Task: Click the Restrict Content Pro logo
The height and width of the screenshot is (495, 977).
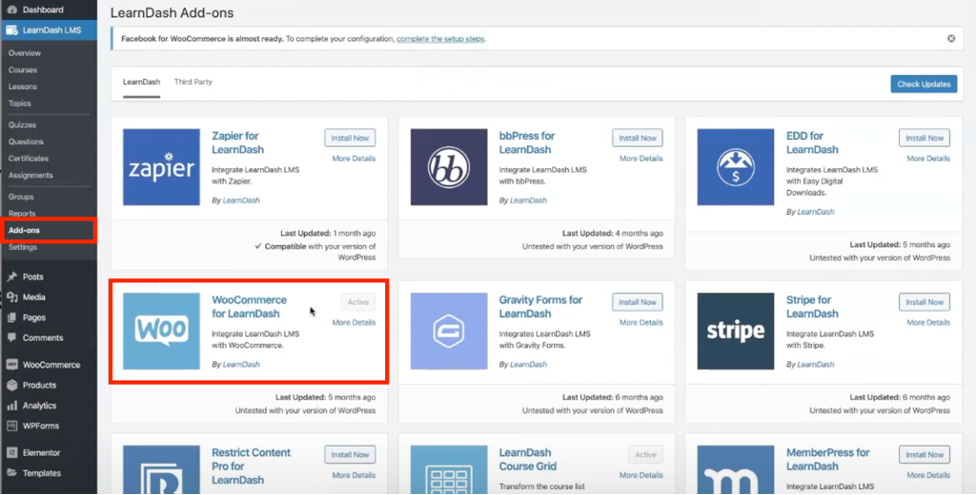Action: pyautogui.click(x=161, y=469)
